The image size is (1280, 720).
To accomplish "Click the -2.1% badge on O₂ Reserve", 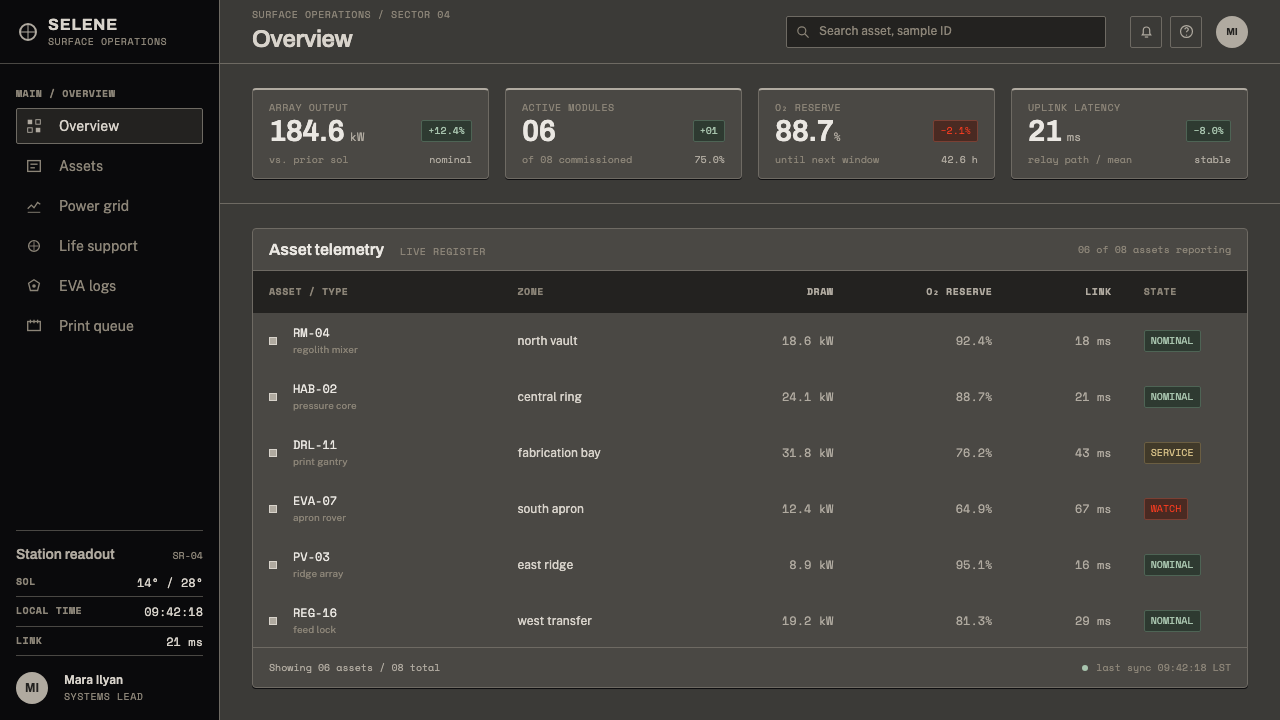I will tap(955, 131).
